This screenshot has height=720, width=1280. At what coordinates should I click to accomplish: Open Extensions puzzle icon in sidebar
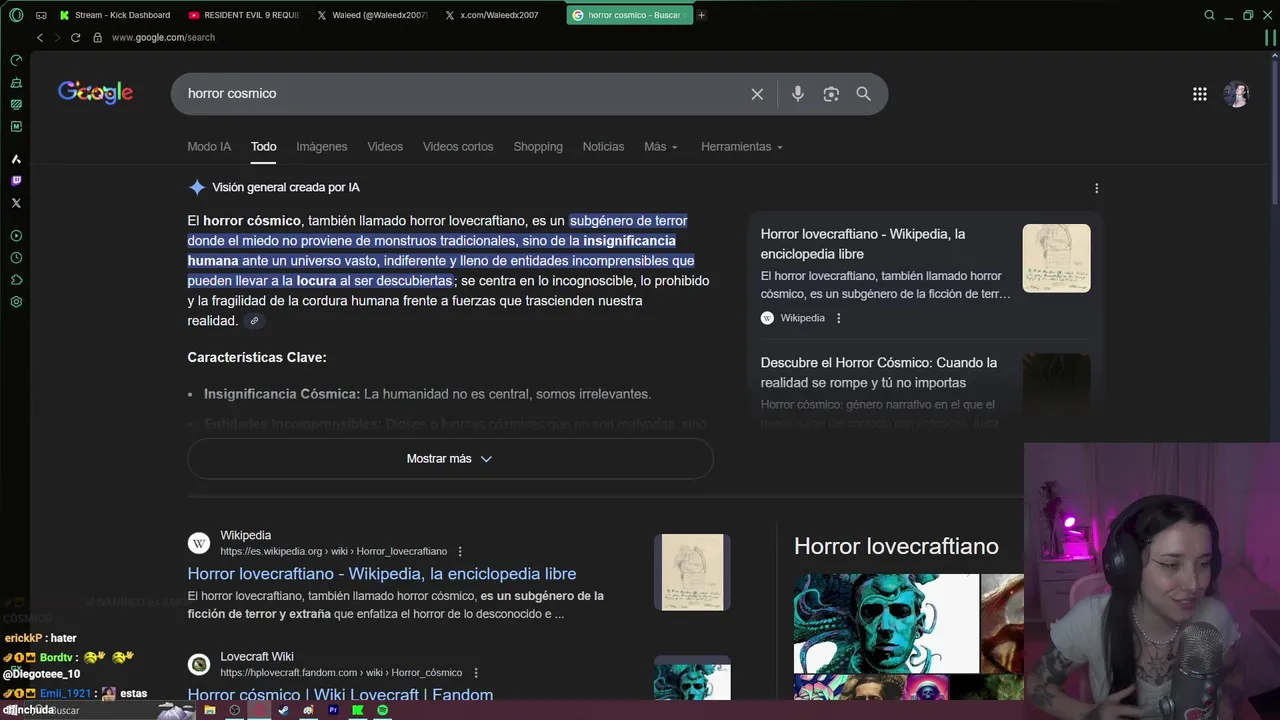tap(16, 280)
